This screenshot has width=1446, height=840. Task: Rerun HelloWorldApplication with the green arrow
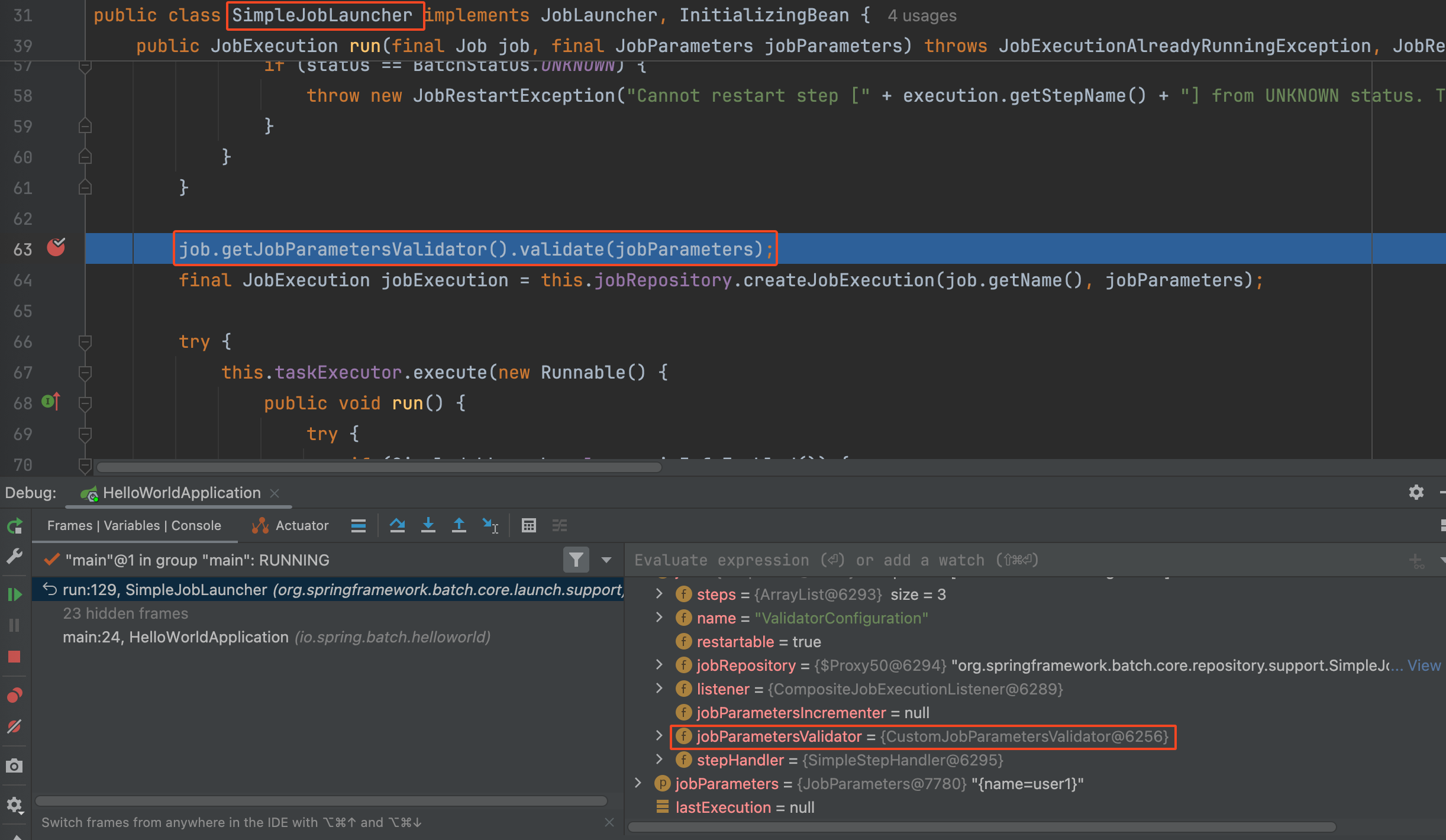pos(14,525)
